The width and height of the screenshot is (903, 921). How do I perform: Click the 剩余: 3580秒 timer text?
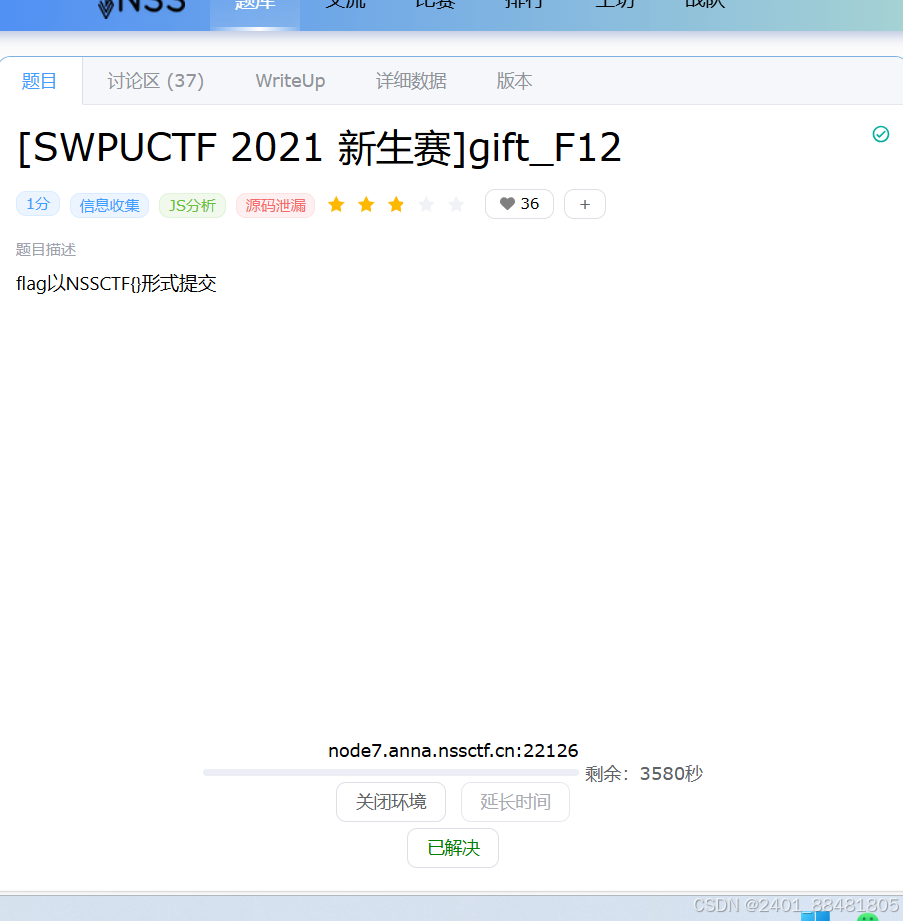pyautogui.click(x=644, y=774)
